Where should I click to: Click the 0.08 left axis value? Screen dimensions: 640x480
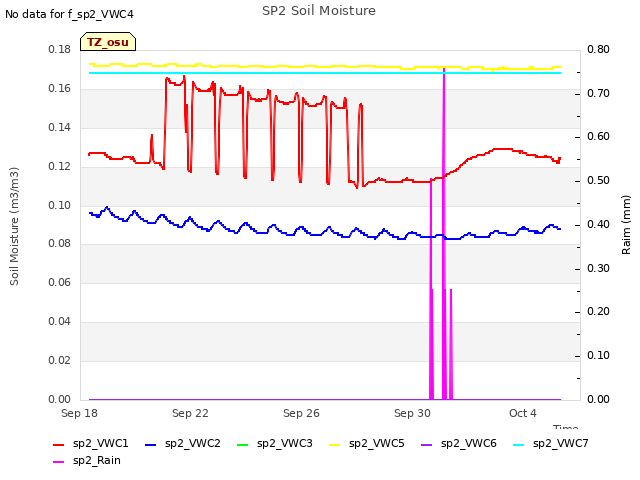(59, 244)
